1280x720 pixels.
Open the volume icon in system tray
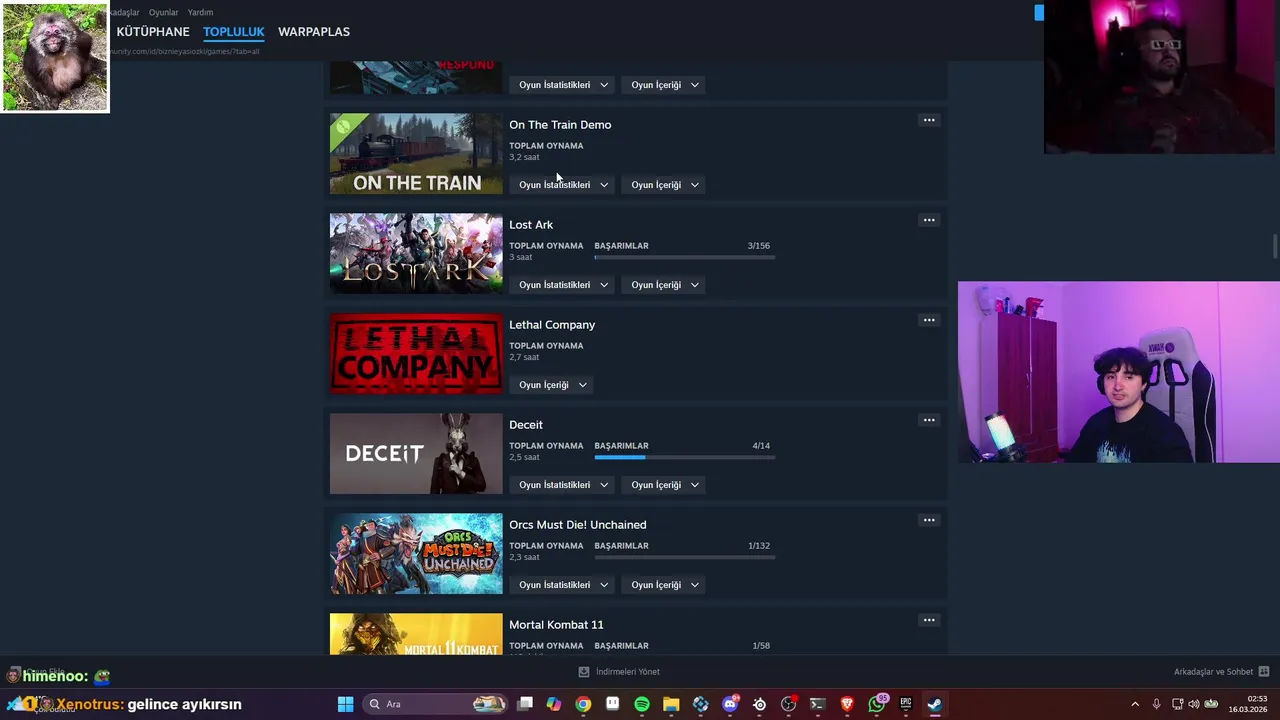pyautogui.click(x=1194, y=704)
